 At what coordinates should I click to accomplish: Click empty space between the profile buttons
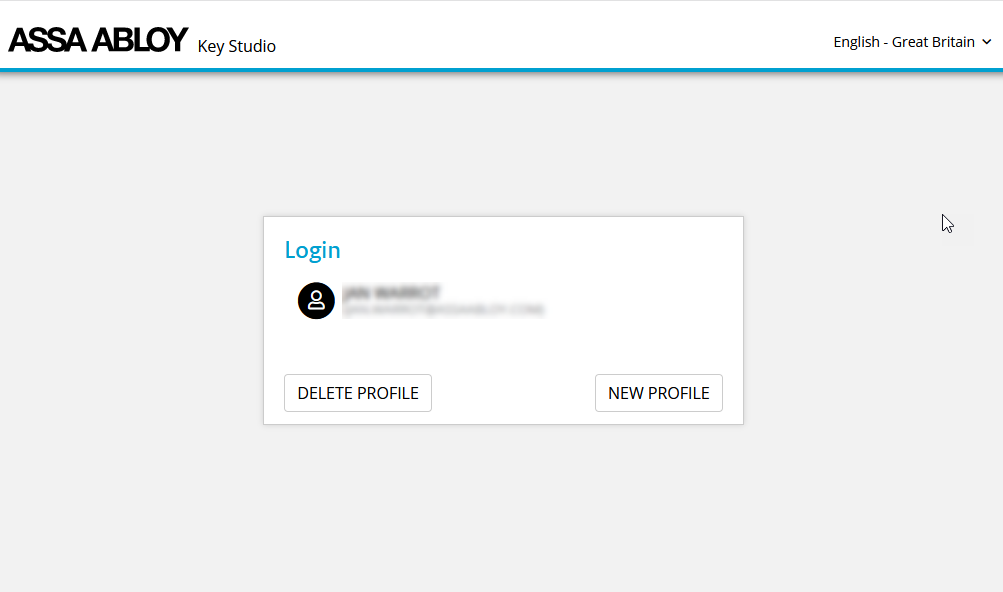coord(512,393)
